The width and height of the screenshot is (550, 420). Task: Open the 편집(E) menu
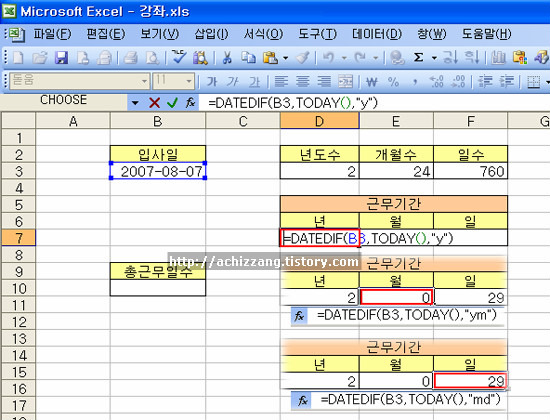click(x=106, y=34)
